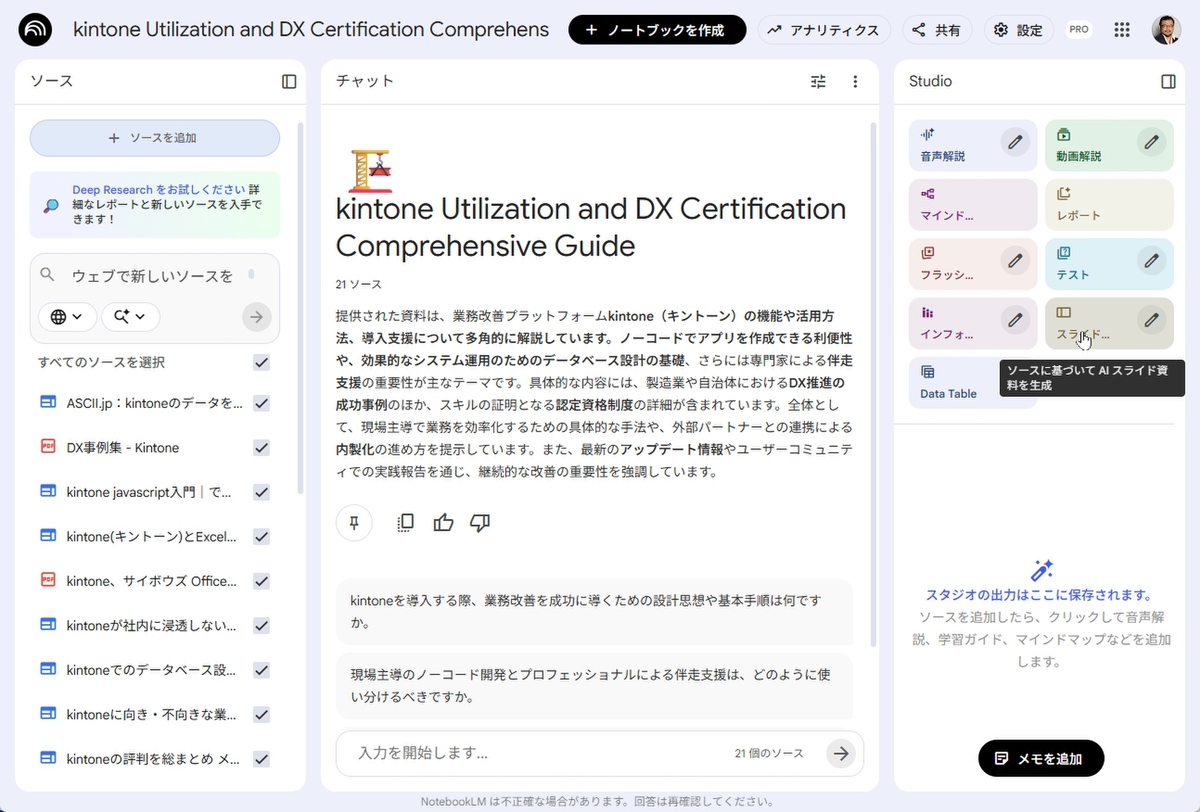Open the web source globe dropdown

67,317
